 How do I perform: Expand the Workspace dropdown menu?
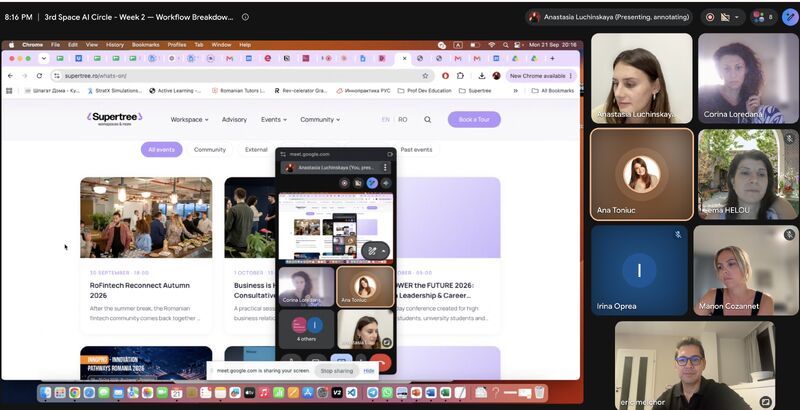(189, 119)
